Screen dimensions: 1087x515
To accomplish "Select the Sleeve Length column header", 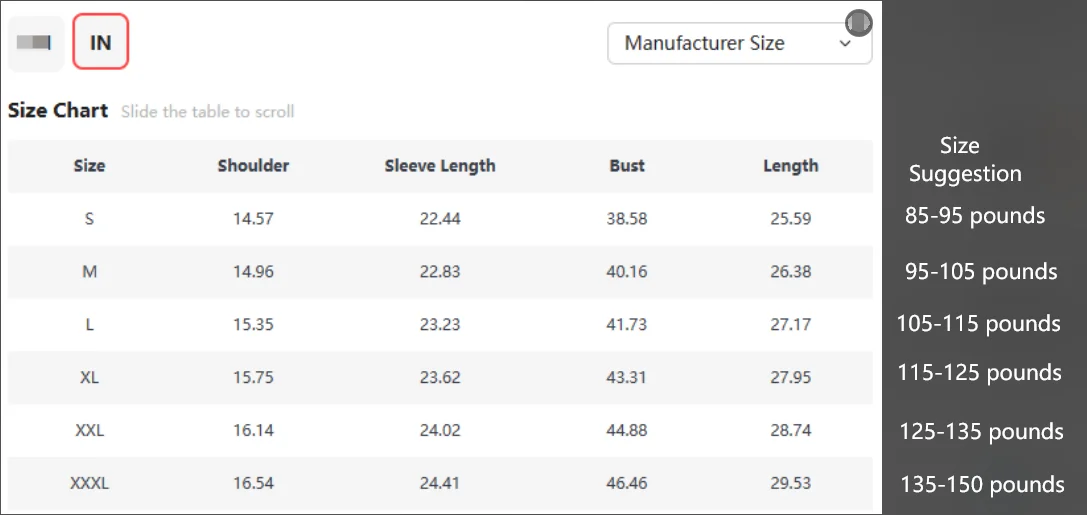I will (x=440, y=166).
